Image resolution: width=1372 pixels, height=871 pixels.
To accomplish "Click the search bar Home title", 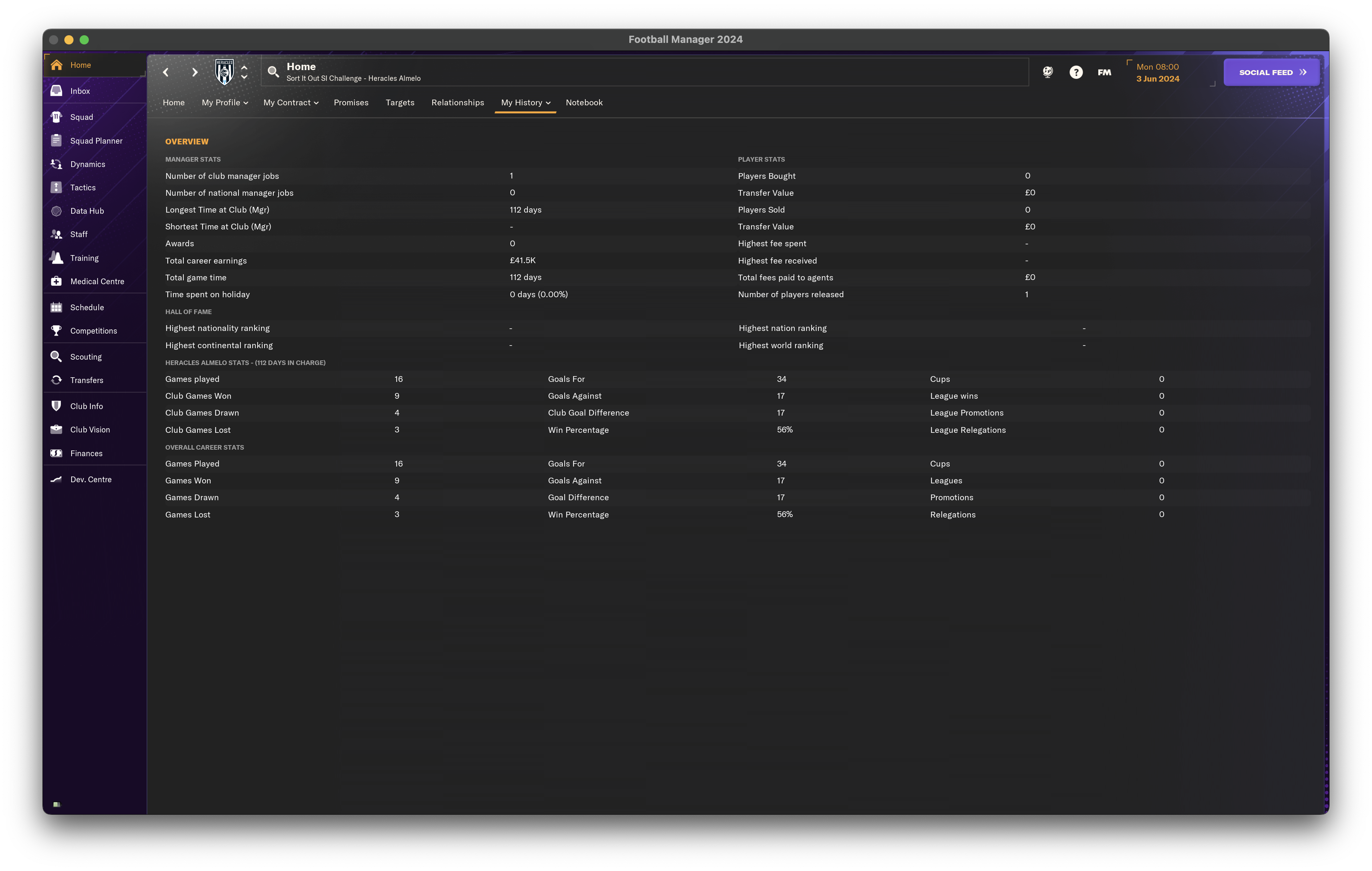I will (x=301, y=66).
